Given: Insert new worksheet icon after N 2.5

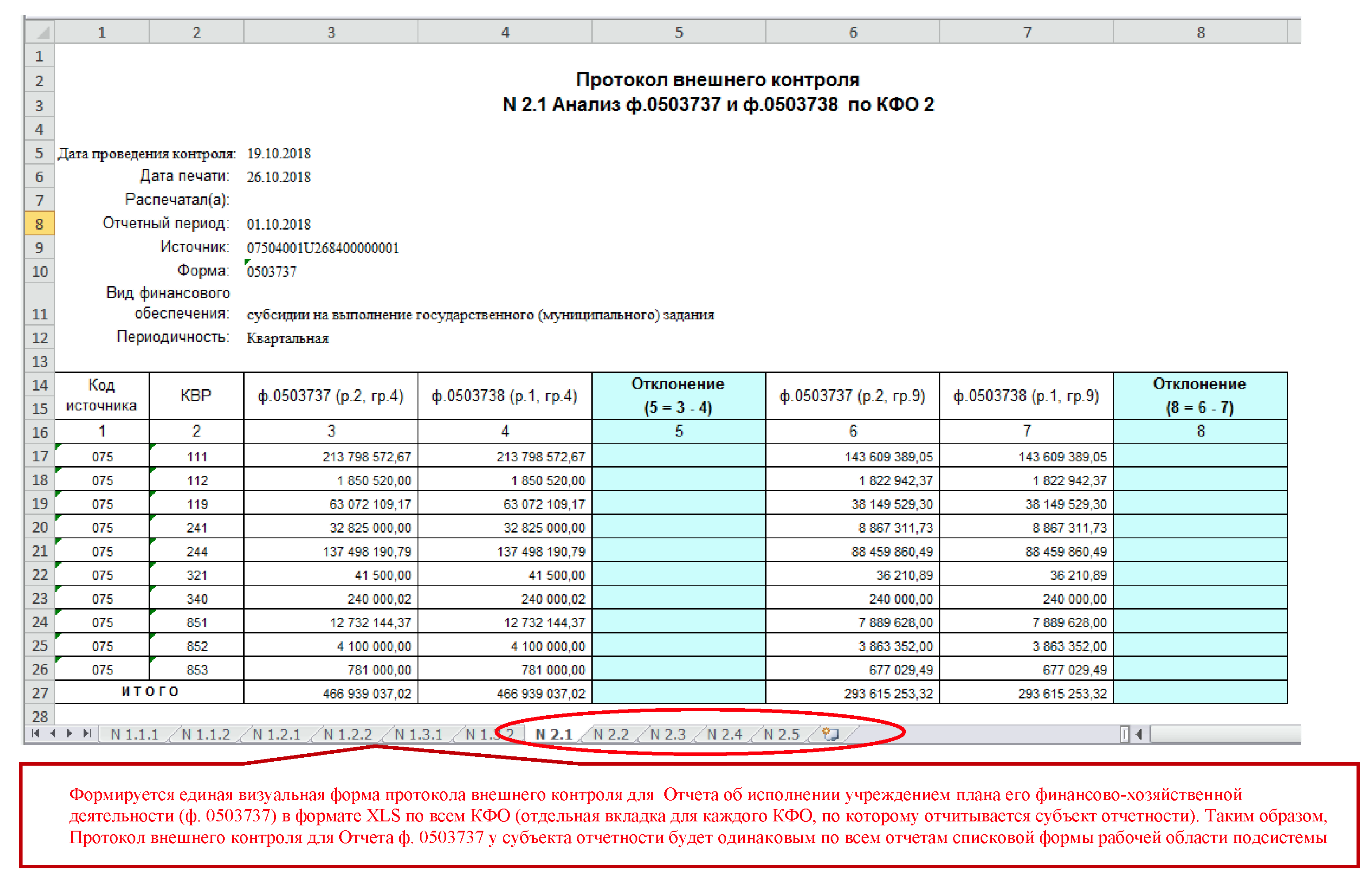Looking at the screenshot, I should (x=830, y=734).
